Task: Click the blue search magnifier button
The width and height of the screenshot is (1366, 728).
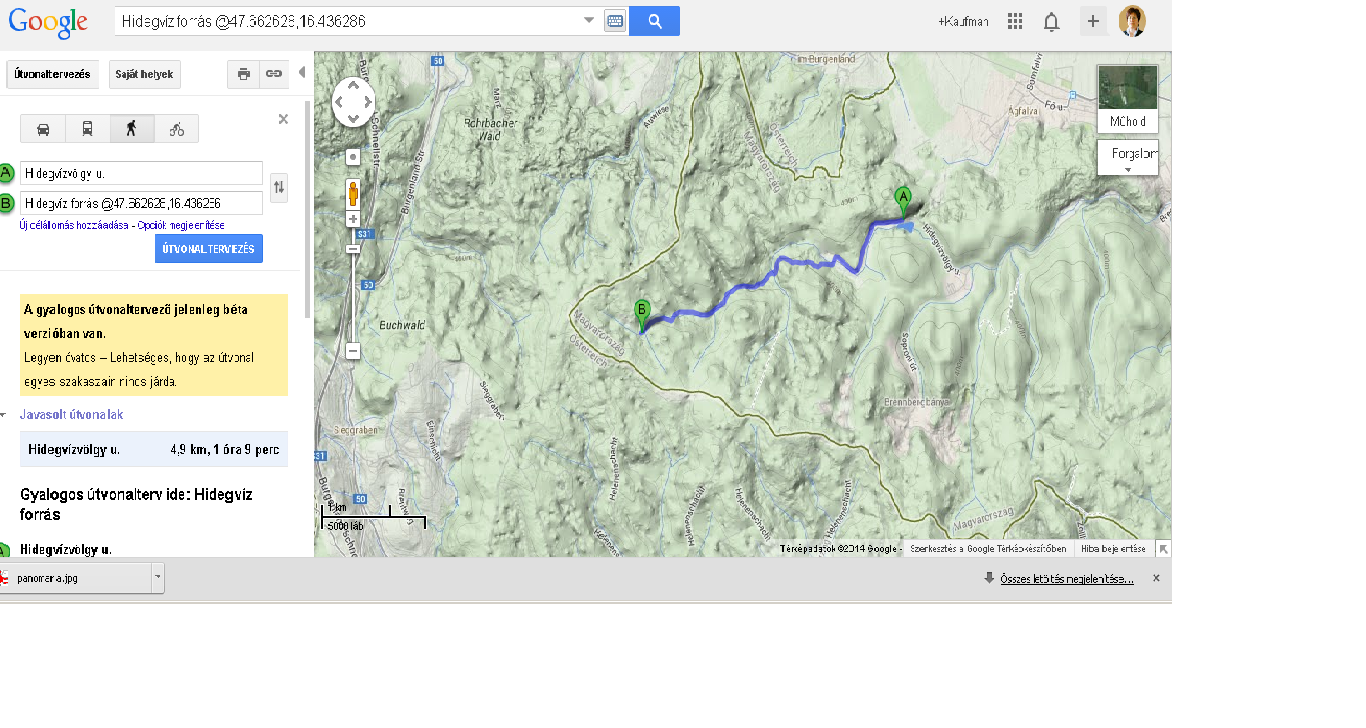Action: 654,21
